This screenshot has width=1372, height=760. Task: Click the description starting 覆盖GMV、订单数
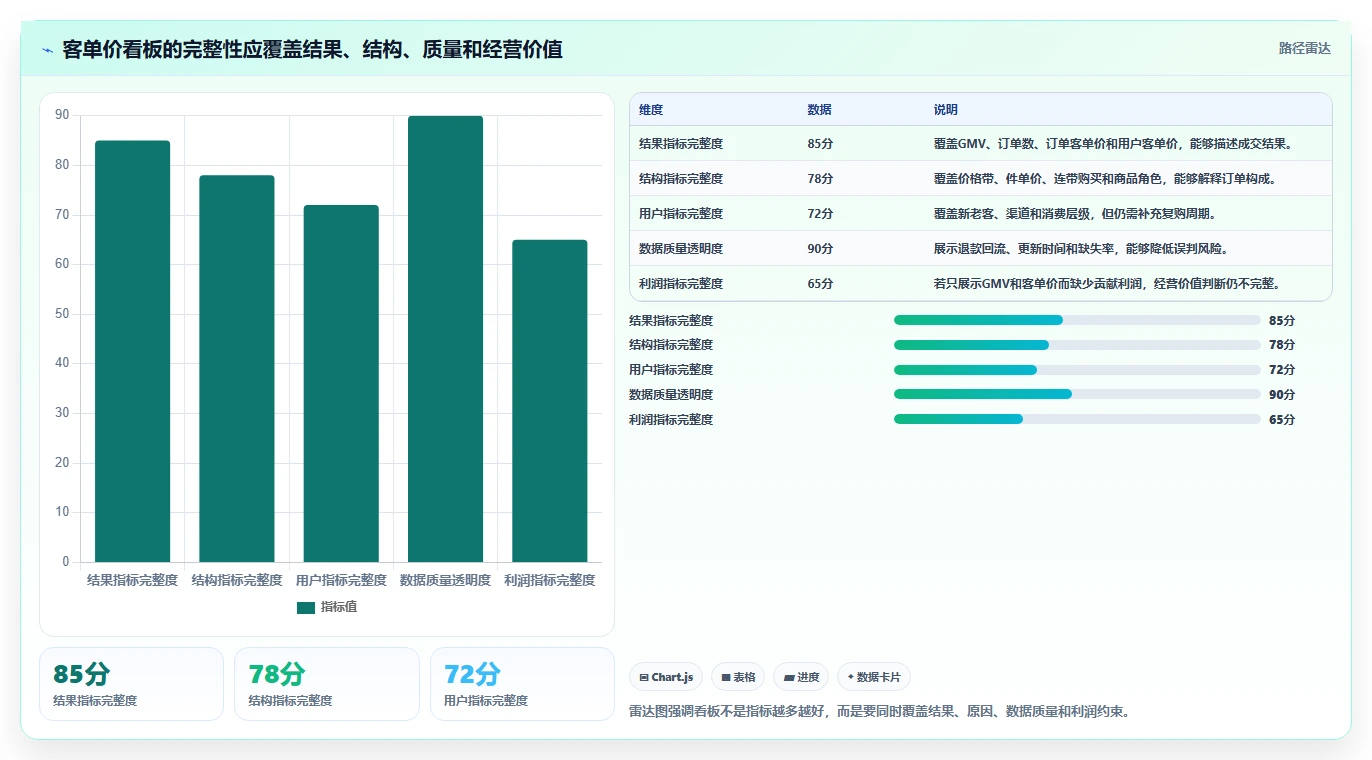1114,144
